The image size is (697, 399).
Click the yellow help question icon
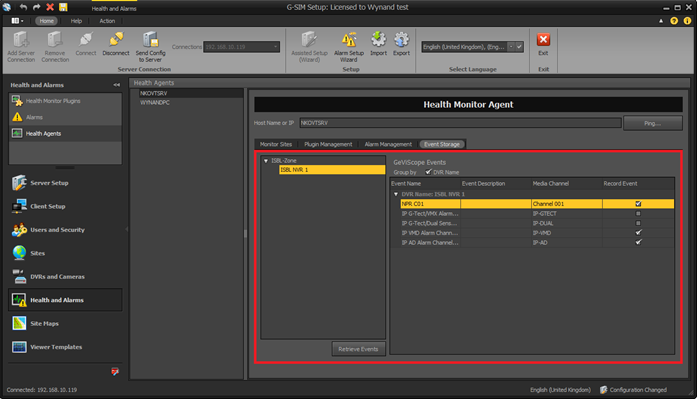click(674, 21)
